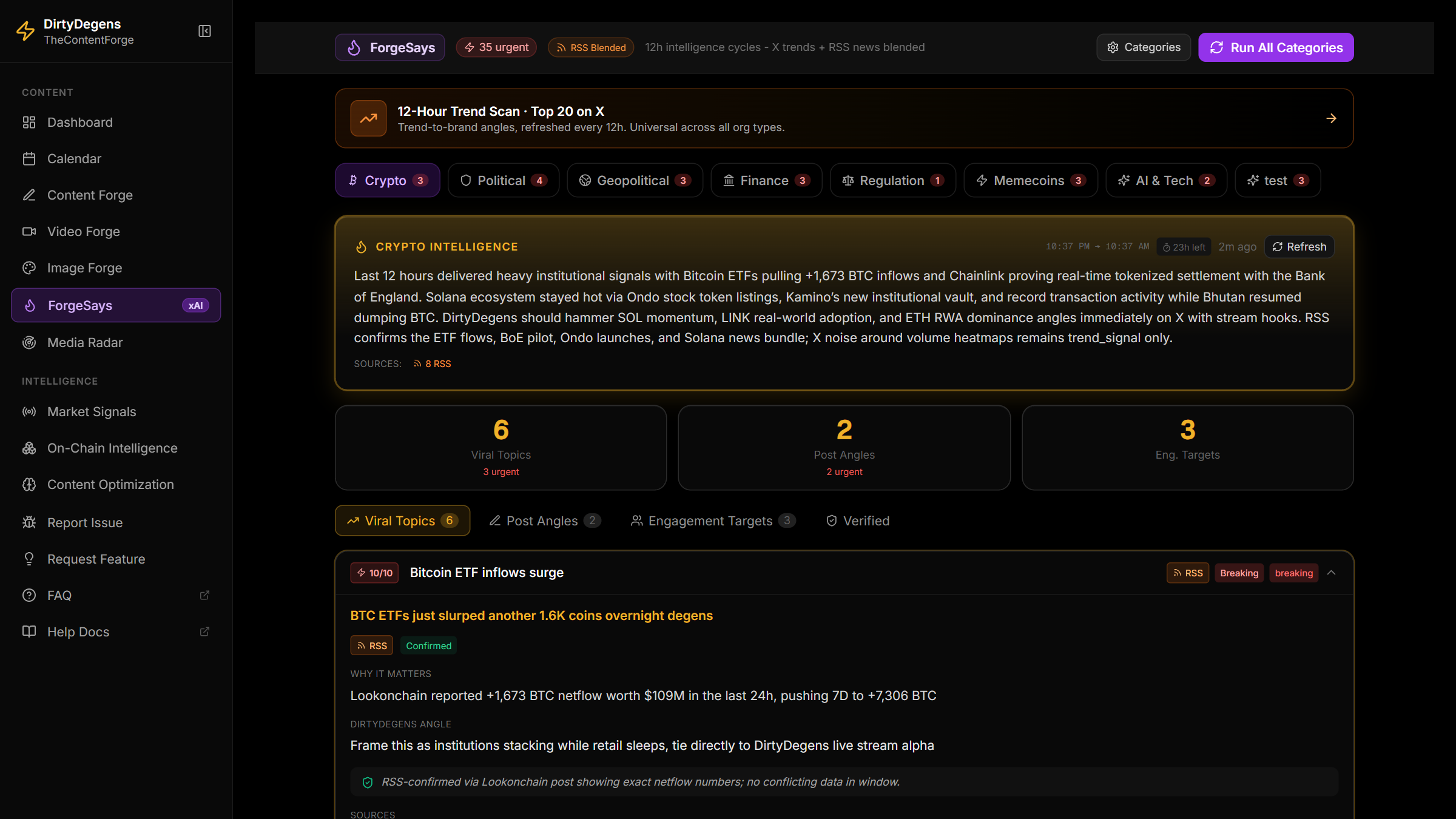1456x819 pixels.
Task: Click the Bitcoin ETF inflows surge title
Action: click(487, 572)
